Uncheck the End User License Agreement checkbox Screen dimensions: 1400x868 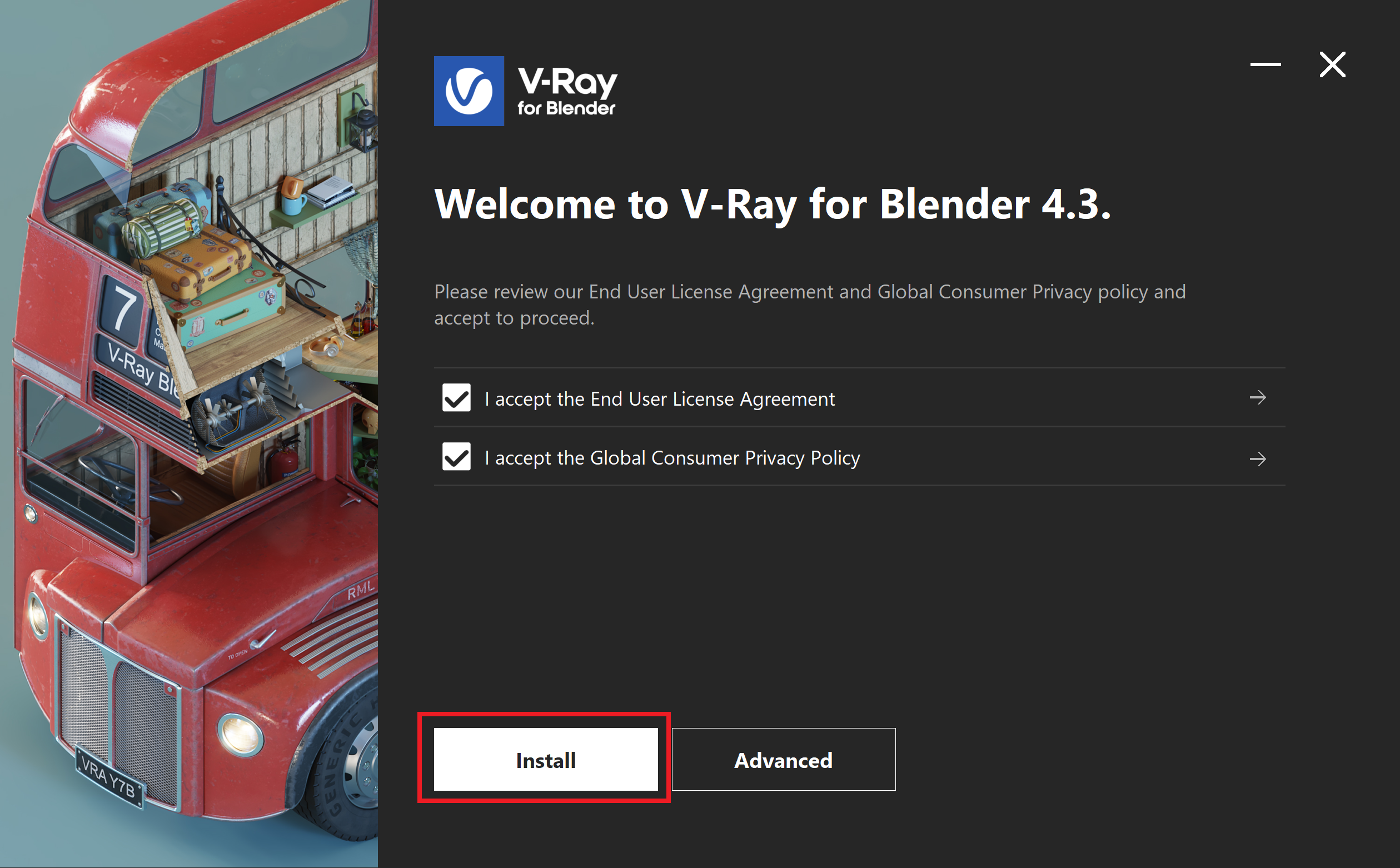[x=456, y=398]
